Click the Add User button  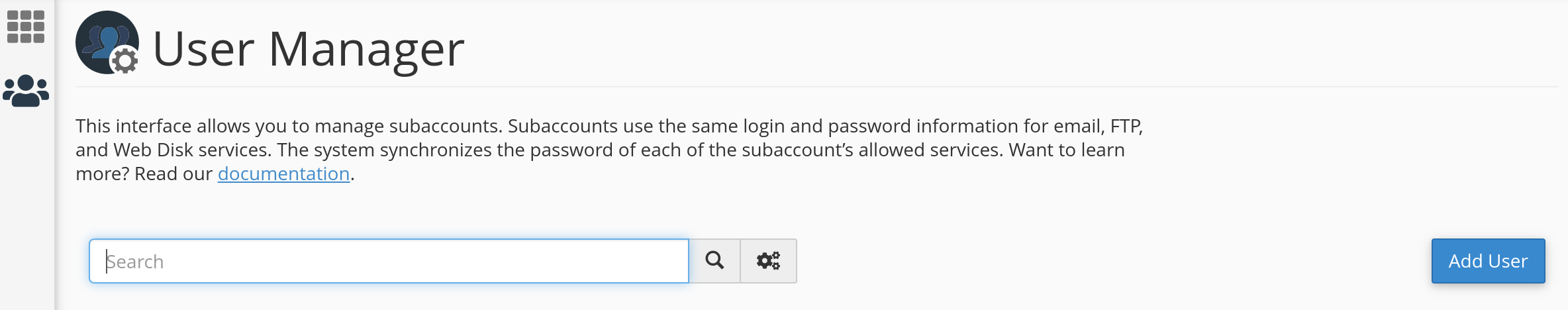click(1488, 261)
